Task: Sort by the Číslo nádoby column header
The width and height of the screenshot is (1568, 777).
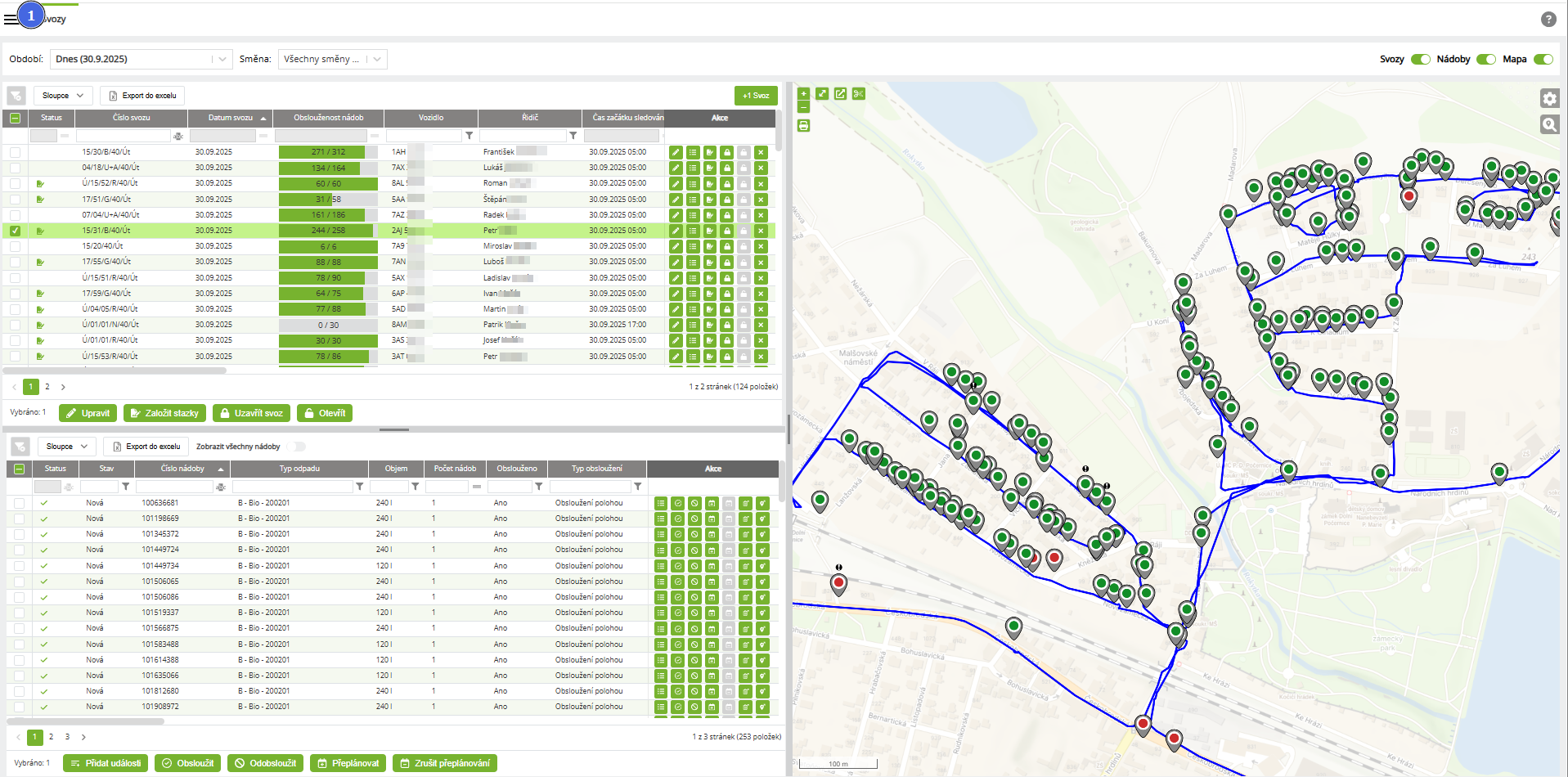Action: click(182, 469)
